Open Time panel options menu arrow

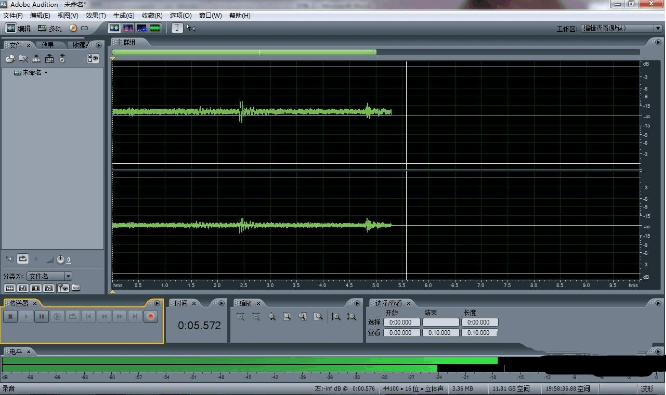(221, 303)
